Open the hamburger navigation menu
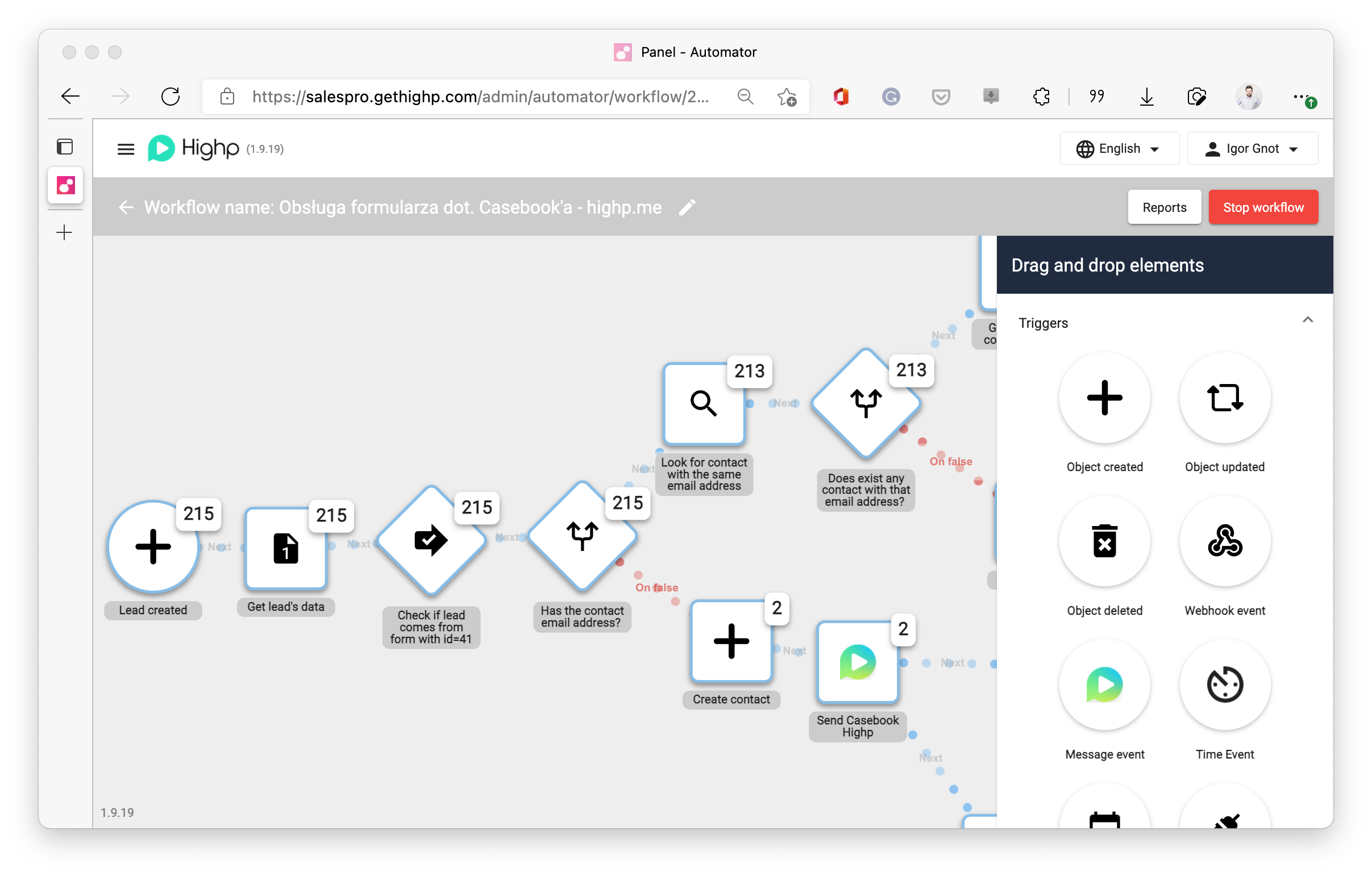Viewport: 1372px width, 876px height. [126, 149]
